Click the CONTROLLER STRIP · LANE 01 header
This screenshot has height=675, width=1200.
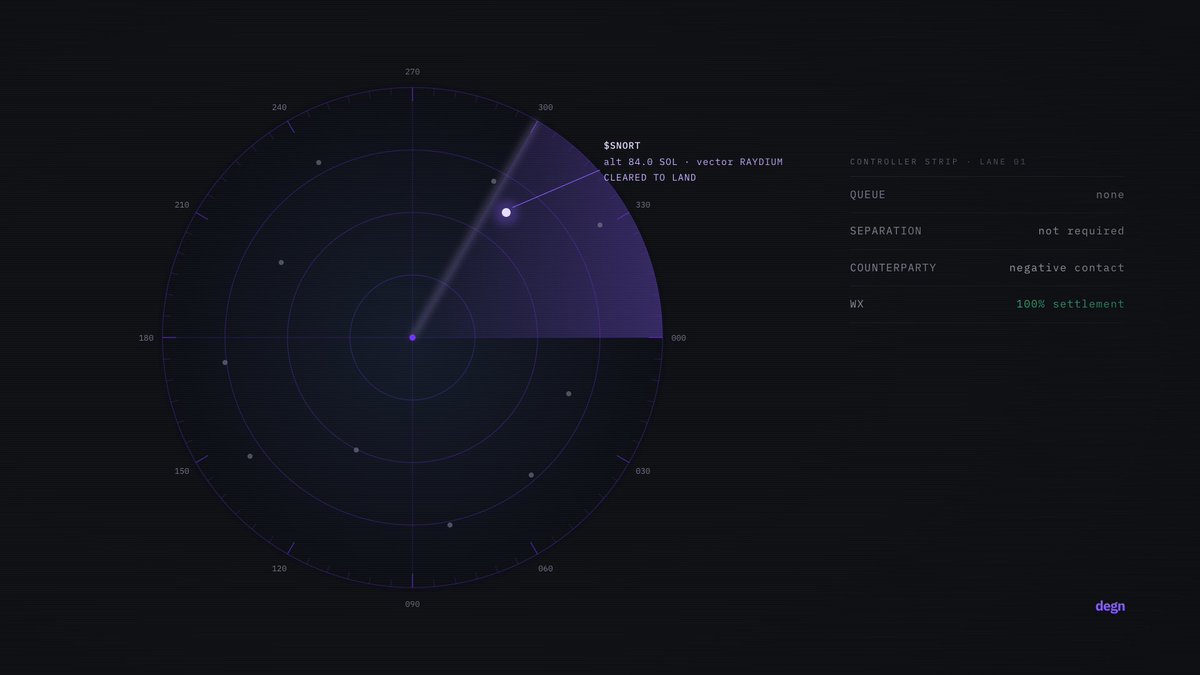(x=938, y=162)
